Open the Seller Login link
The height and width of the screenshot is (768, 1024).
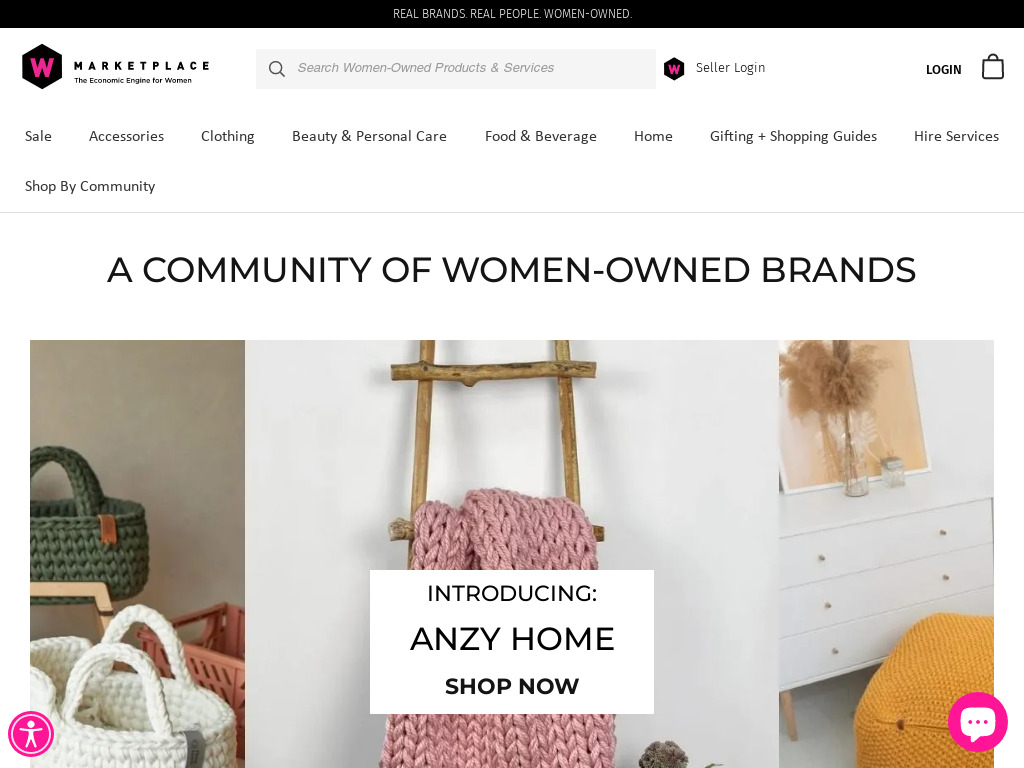[730, 68]
